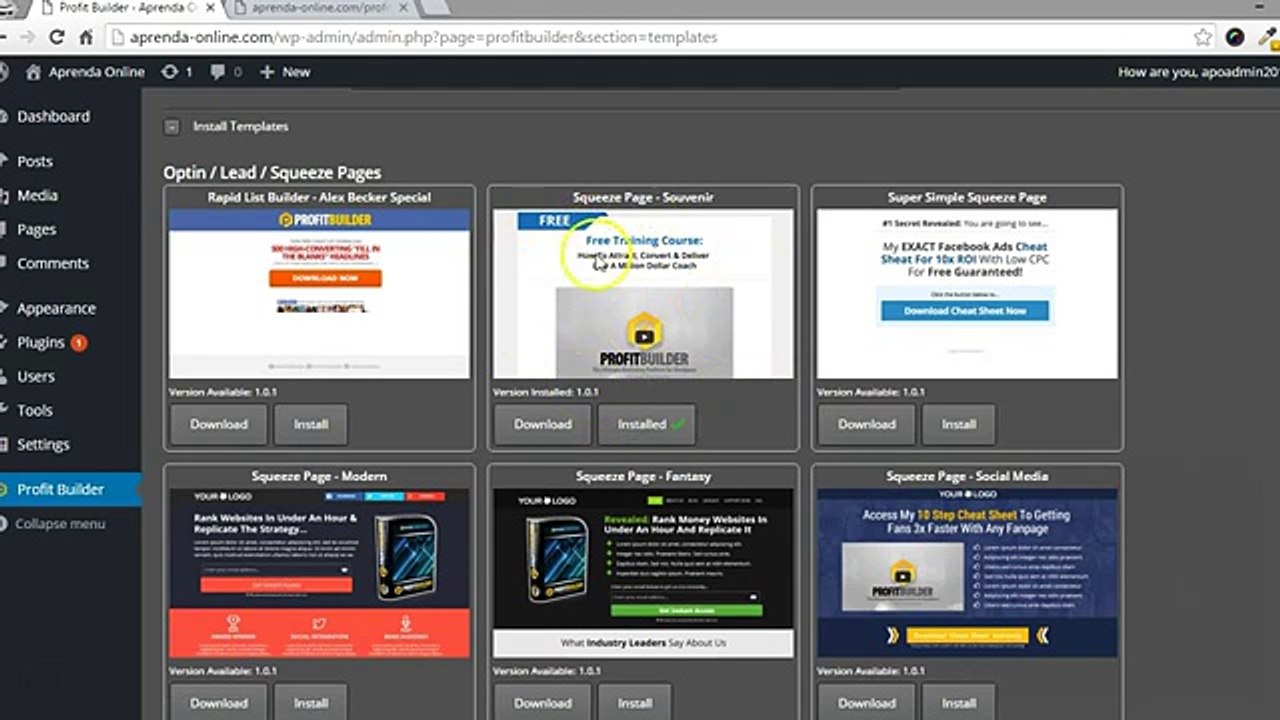Install the Rapid List Builder template

(x=311, y=424)
